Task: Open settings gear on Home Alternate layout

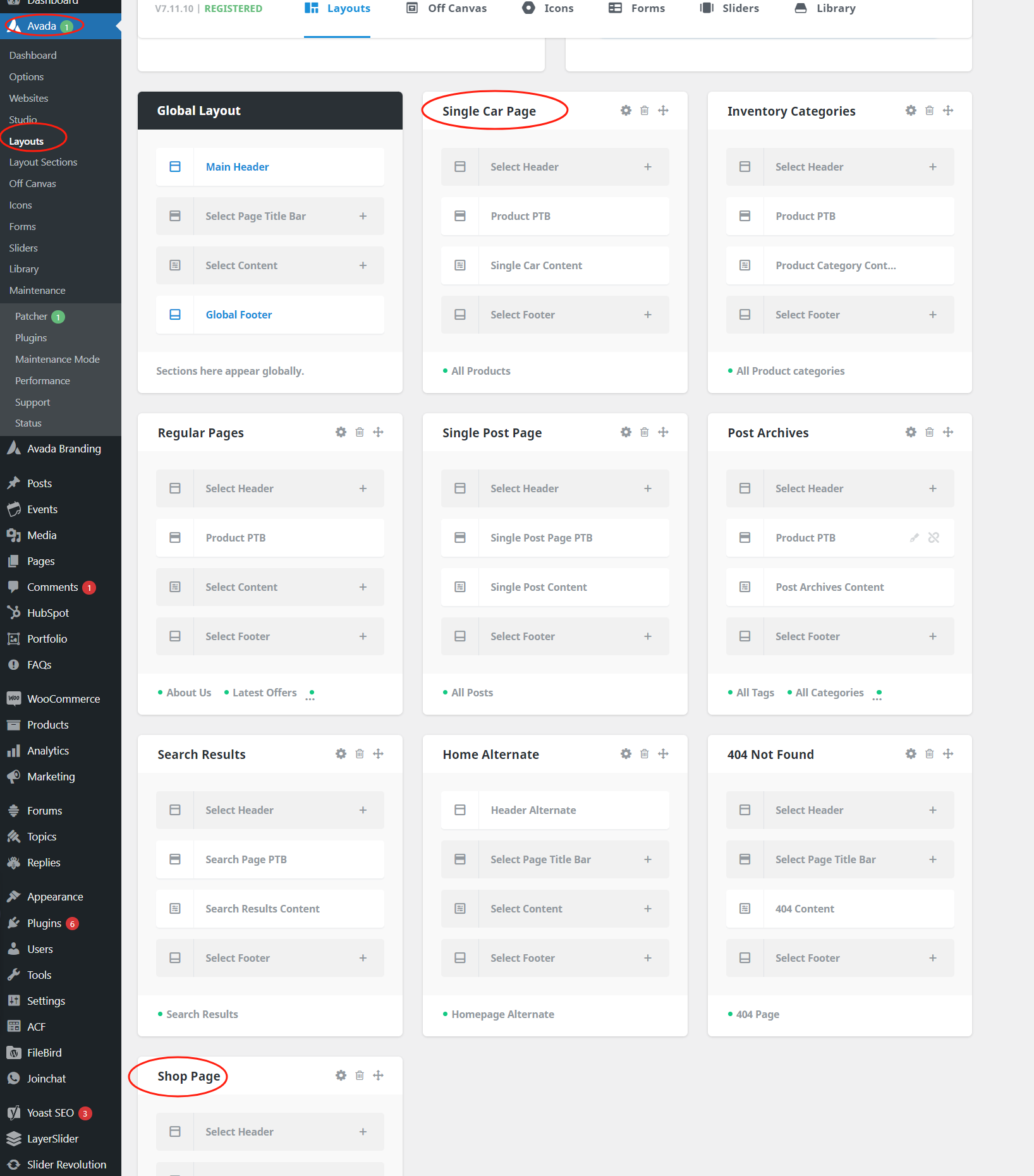Action: [x=625, y=753]
